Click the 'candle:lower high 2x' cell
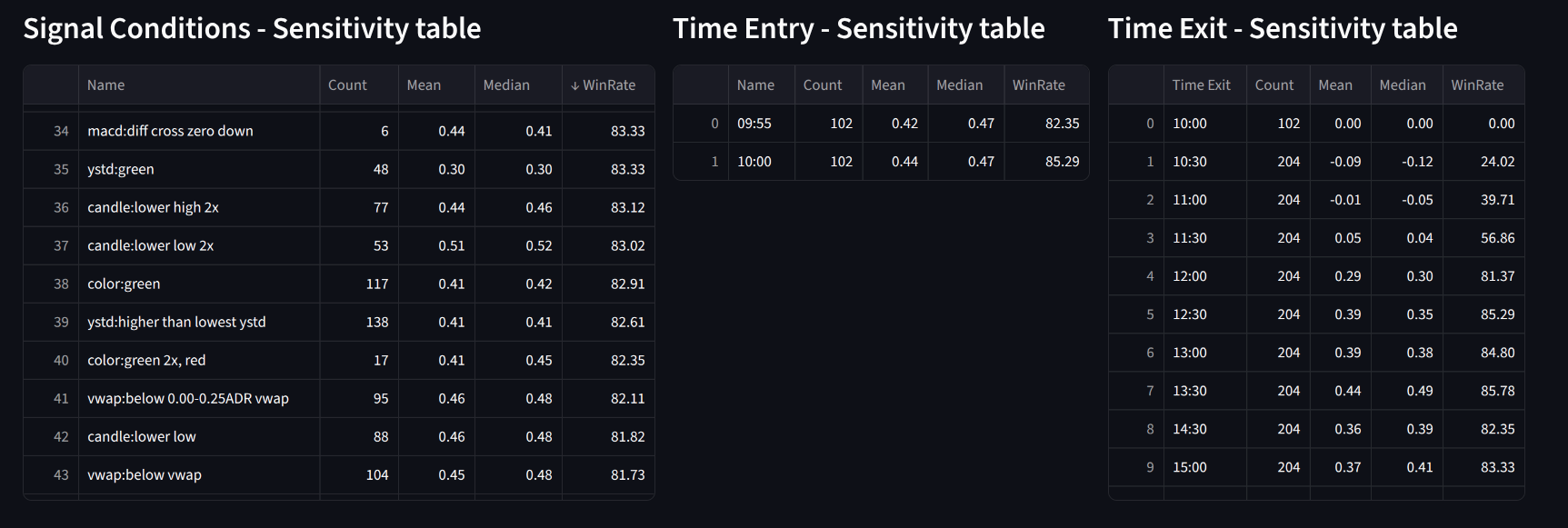 coord(153,207)
